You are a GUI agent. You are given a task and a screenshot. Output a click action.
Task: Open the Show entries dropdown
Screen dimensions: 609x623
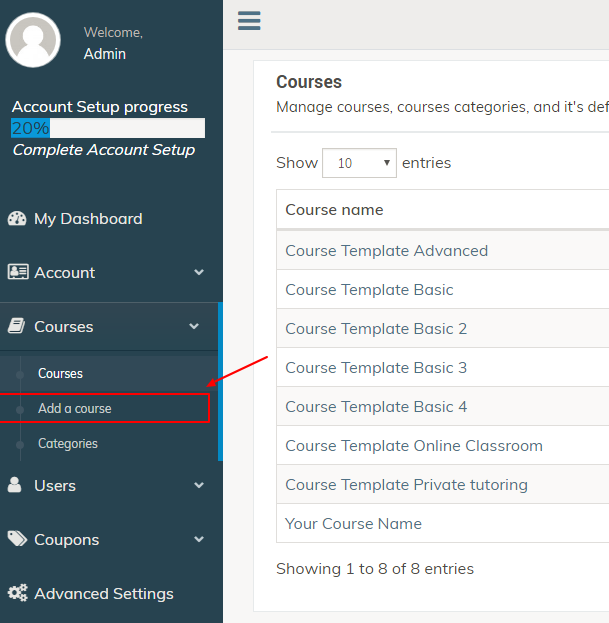(x=359, y=163)
